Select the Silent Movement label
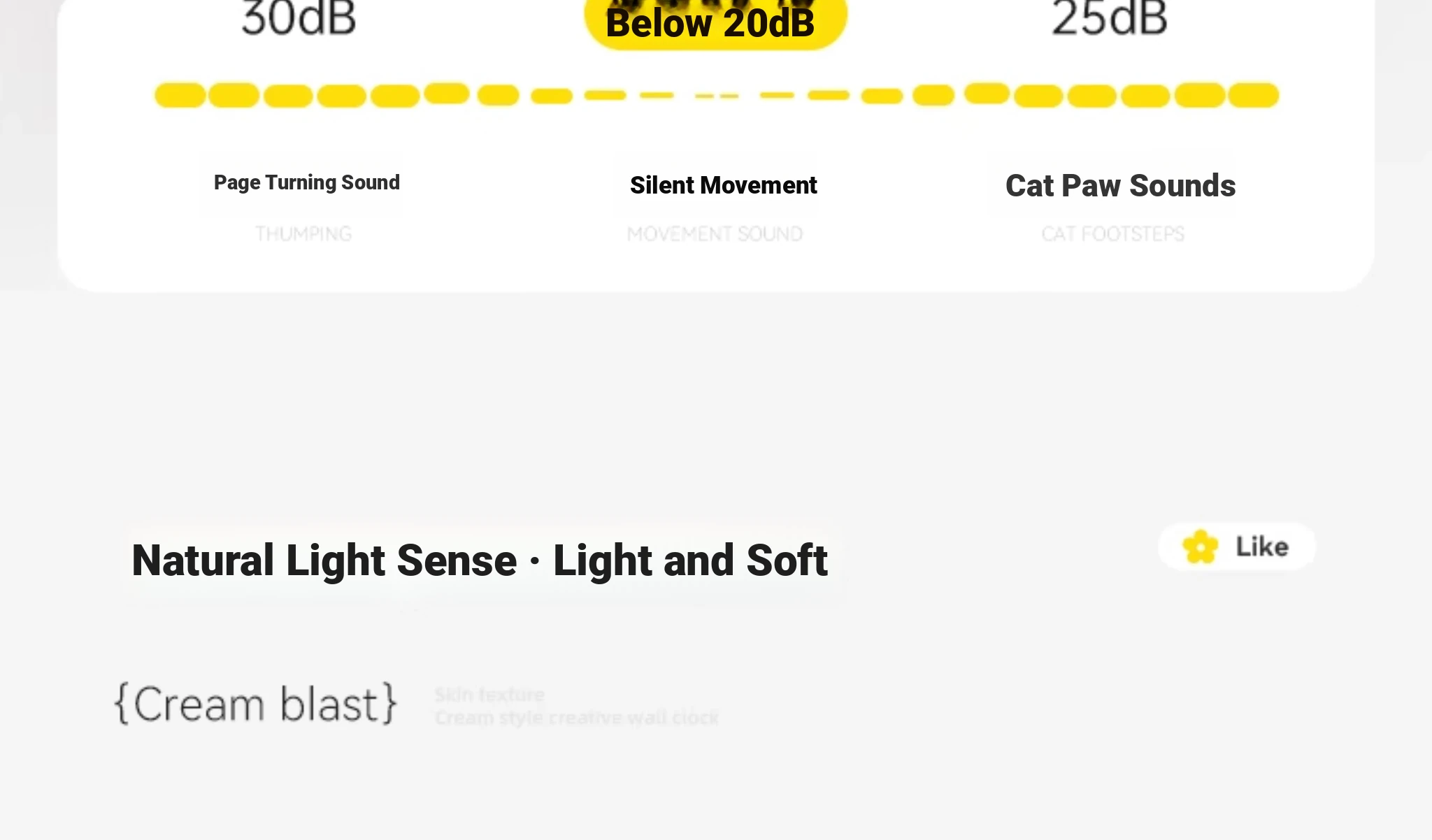This screenshot has height=840, width=1432. [723, 185]
